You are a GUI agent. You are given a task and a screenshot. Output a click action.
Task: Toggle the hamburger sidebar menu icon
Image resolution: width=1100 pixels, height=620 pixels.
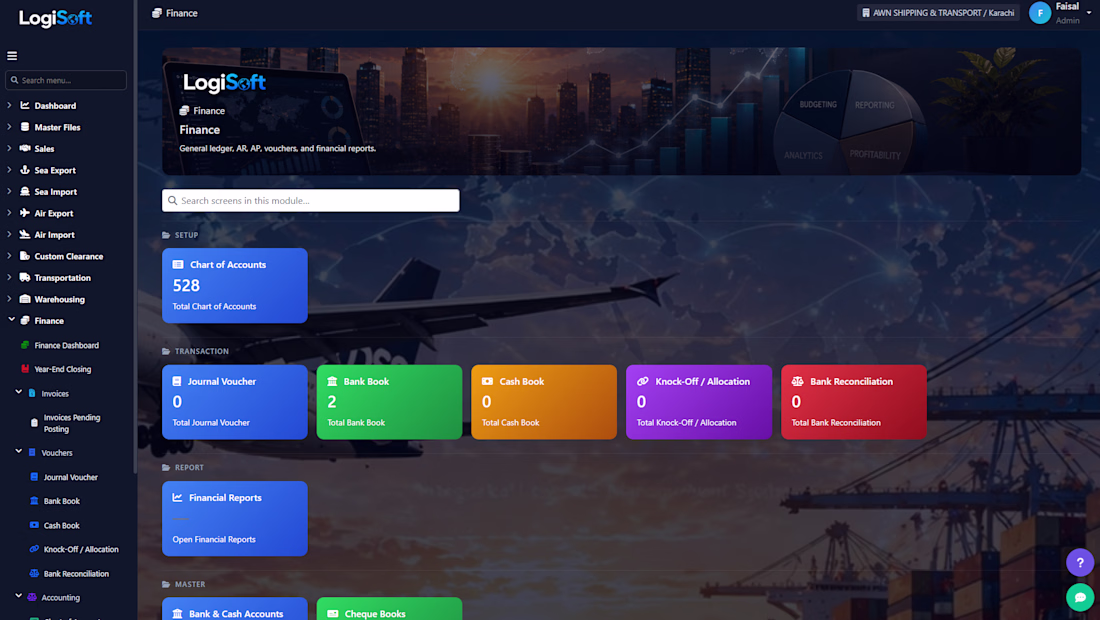coord(12,56)
